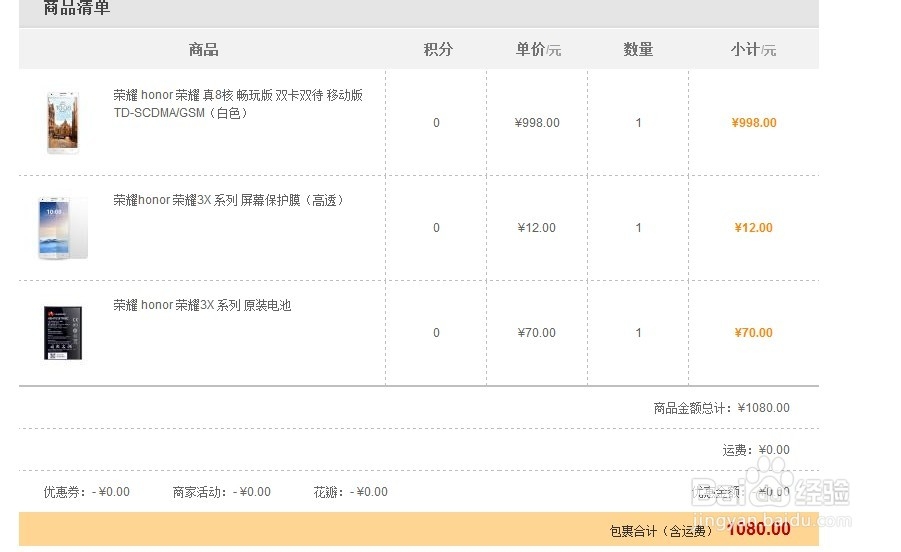Select the 商品清单 section title
Screen dimensions: 901x552
pos(77,7)
